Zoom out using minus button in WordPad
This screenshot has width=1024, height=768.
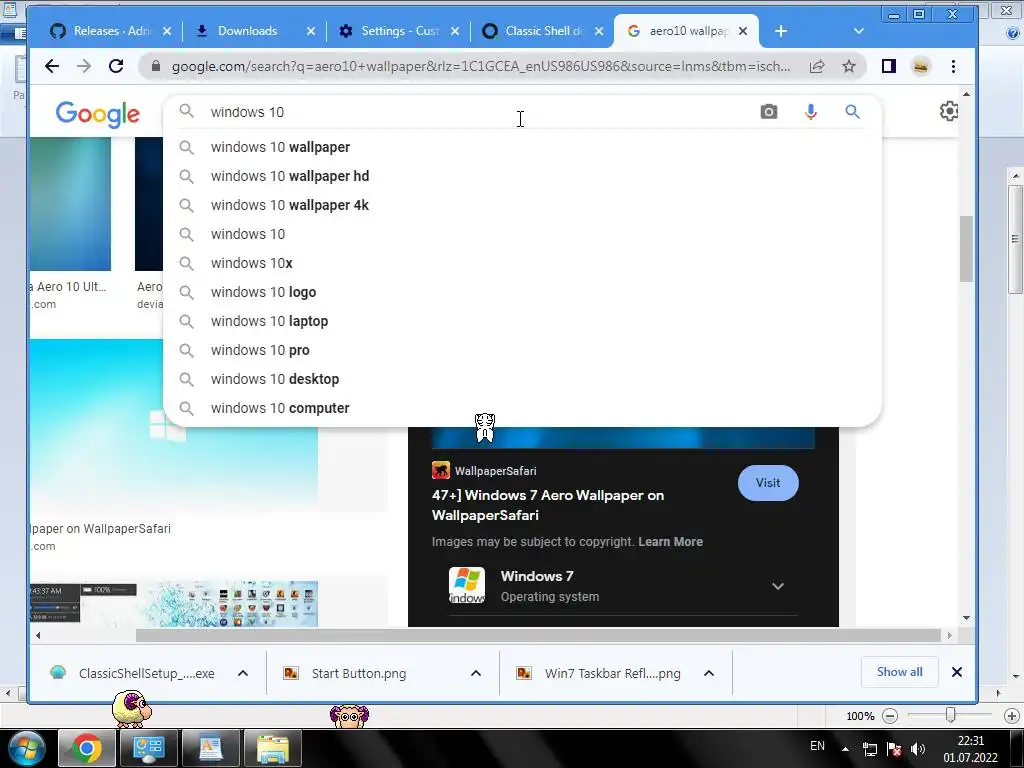click(x=889, y=716)
